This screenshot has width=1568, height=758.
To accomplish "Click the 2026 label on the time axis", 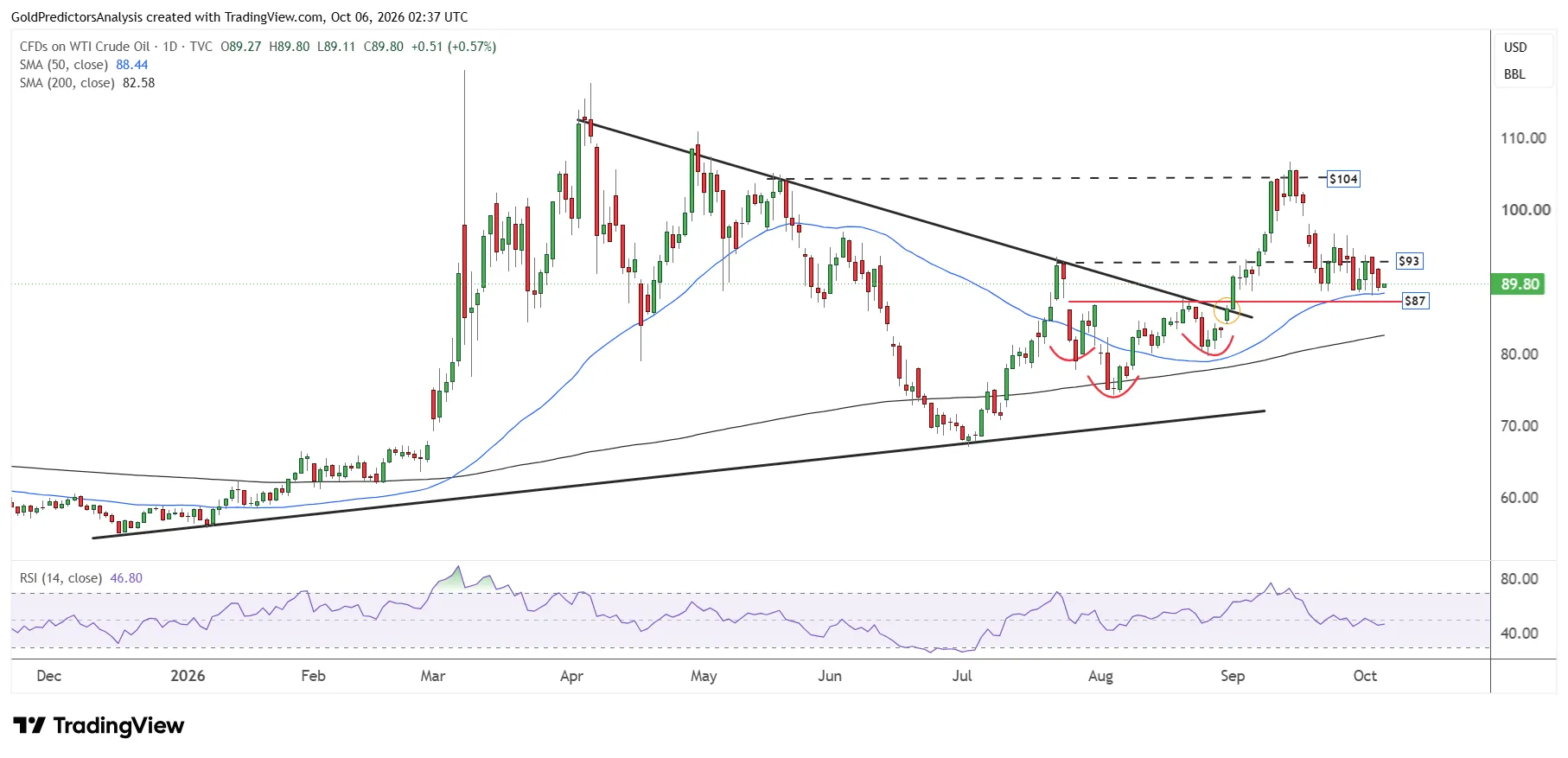I will tap(188, 676).
